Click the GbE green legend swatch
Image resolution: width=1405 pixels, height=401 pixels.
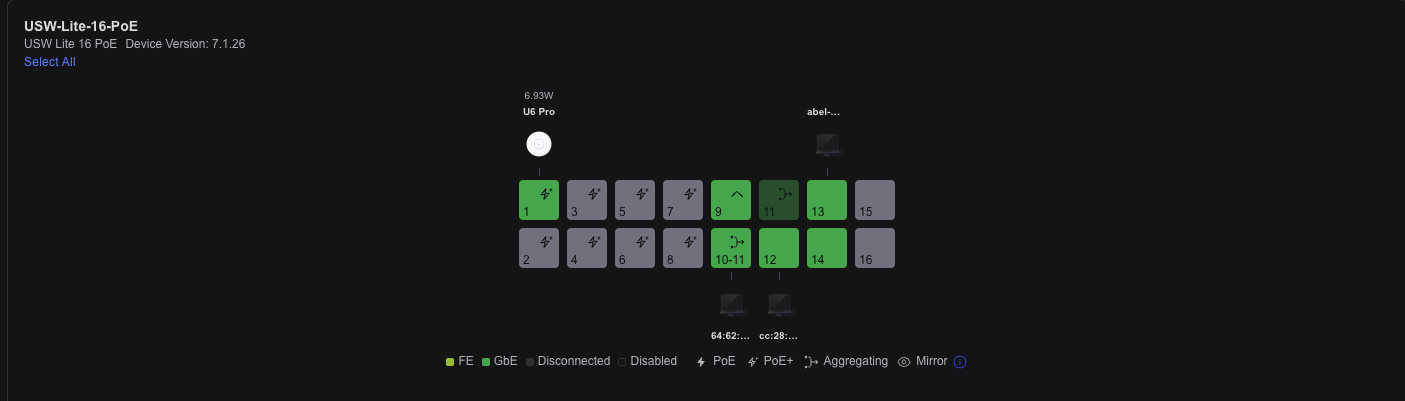point(486,362)
